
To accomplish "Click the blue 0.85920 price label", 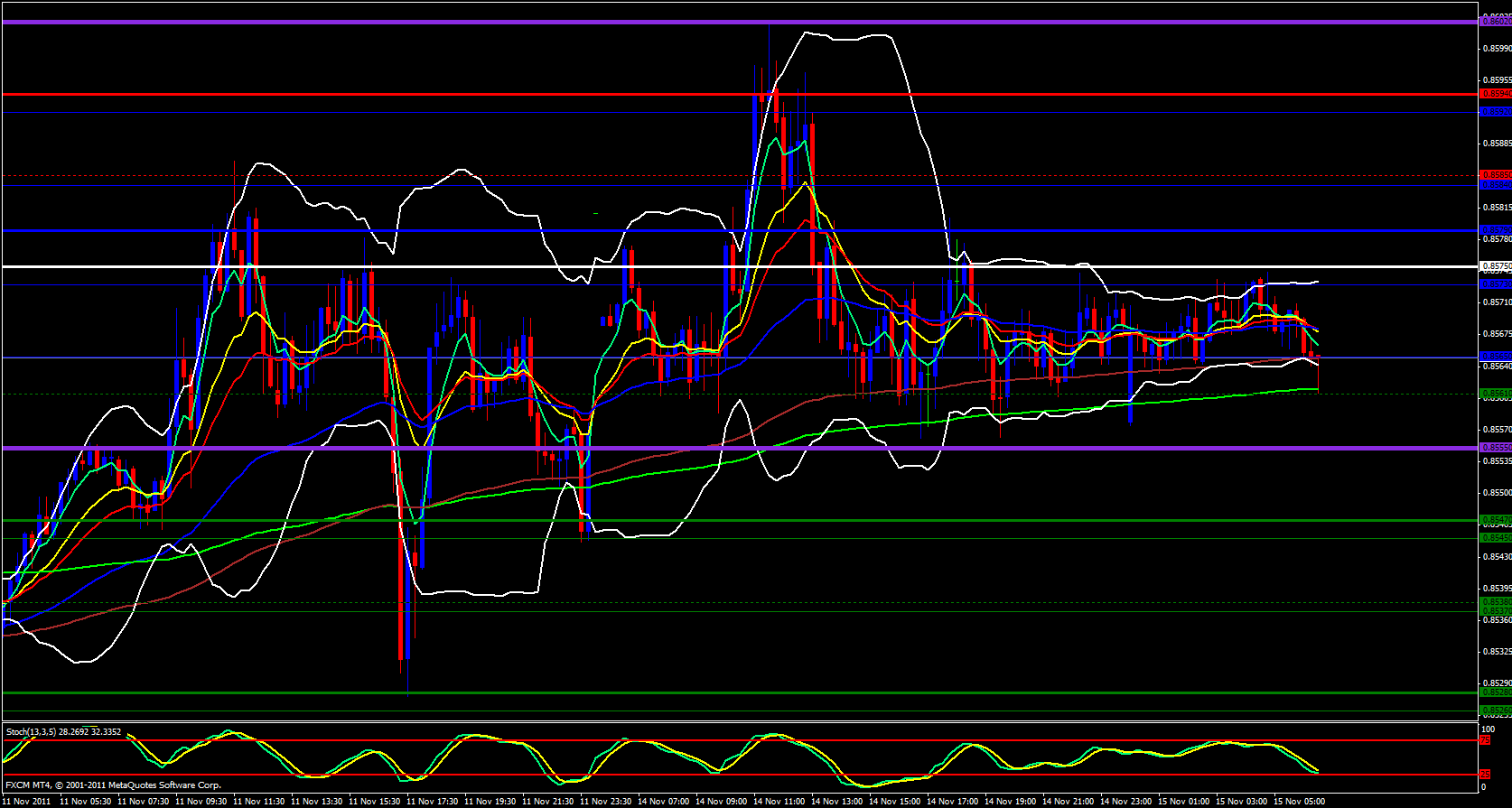I will coord(1494,112).
